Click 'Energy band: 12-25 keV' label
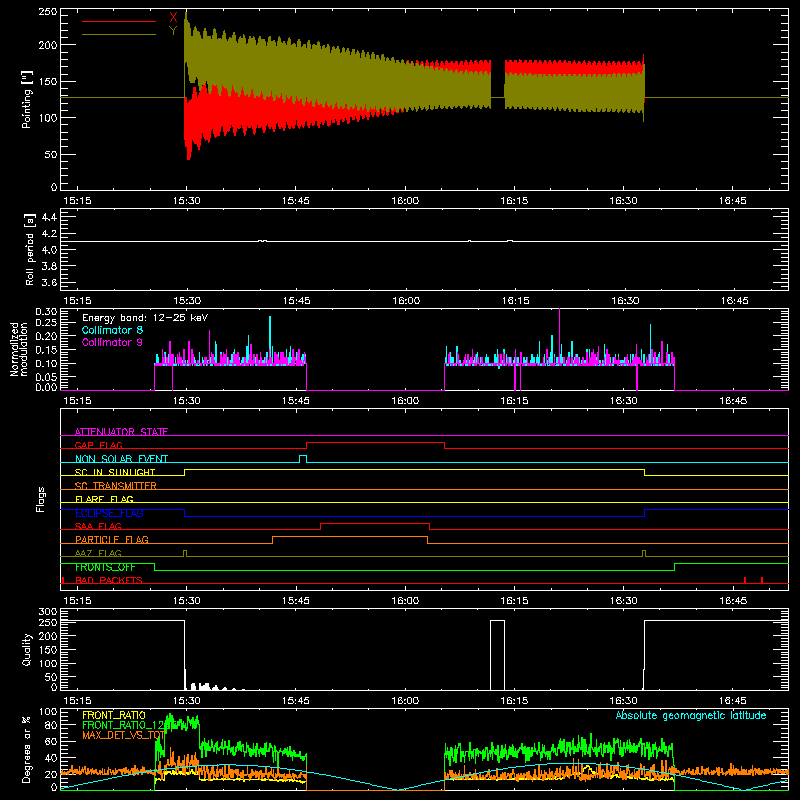The width and height of the screenshot is (800, 800). (145, 318)
